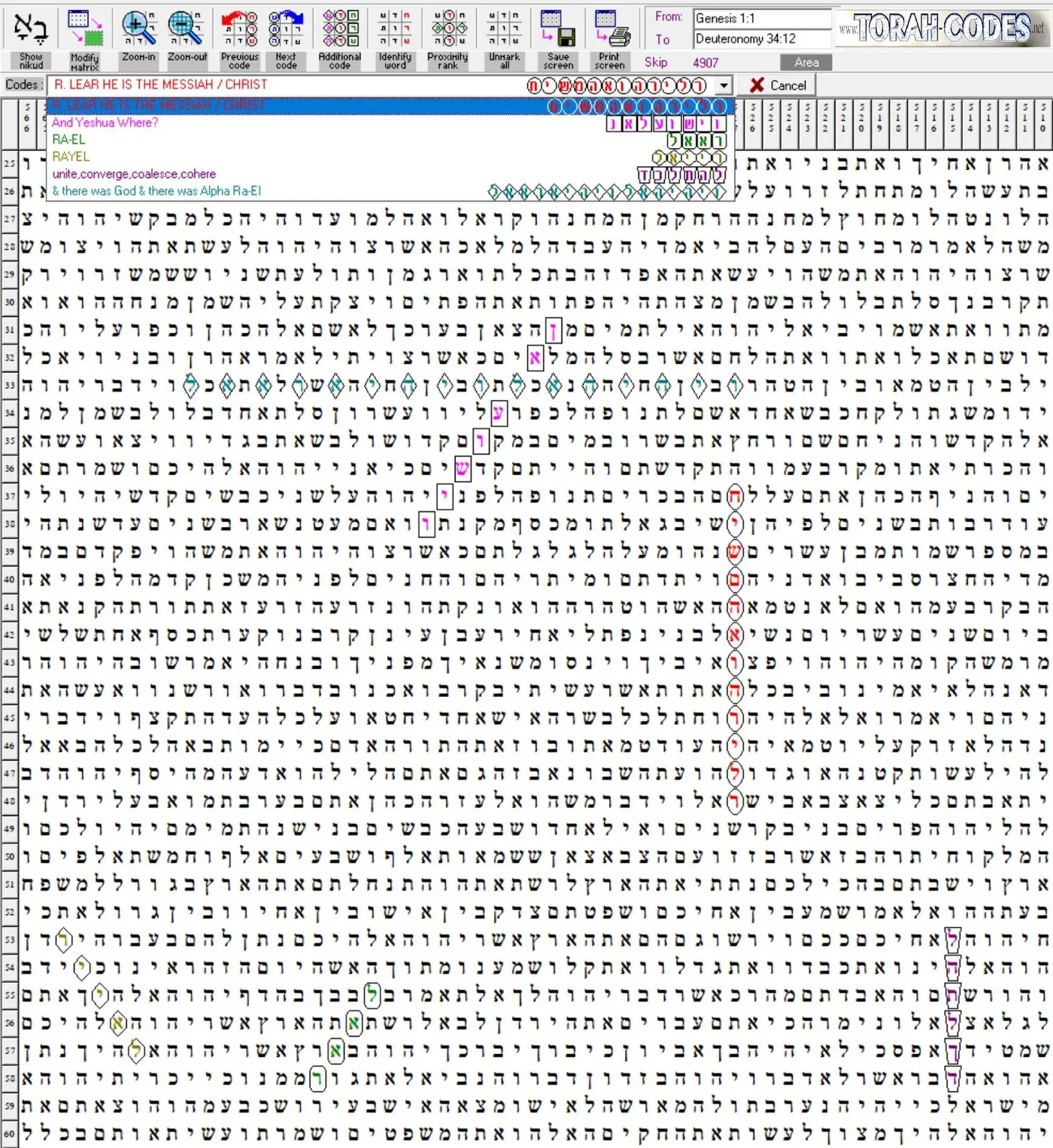Click the Cancel button
This screenshot has height=1148, width=1053.
click(x=778, y=86)
